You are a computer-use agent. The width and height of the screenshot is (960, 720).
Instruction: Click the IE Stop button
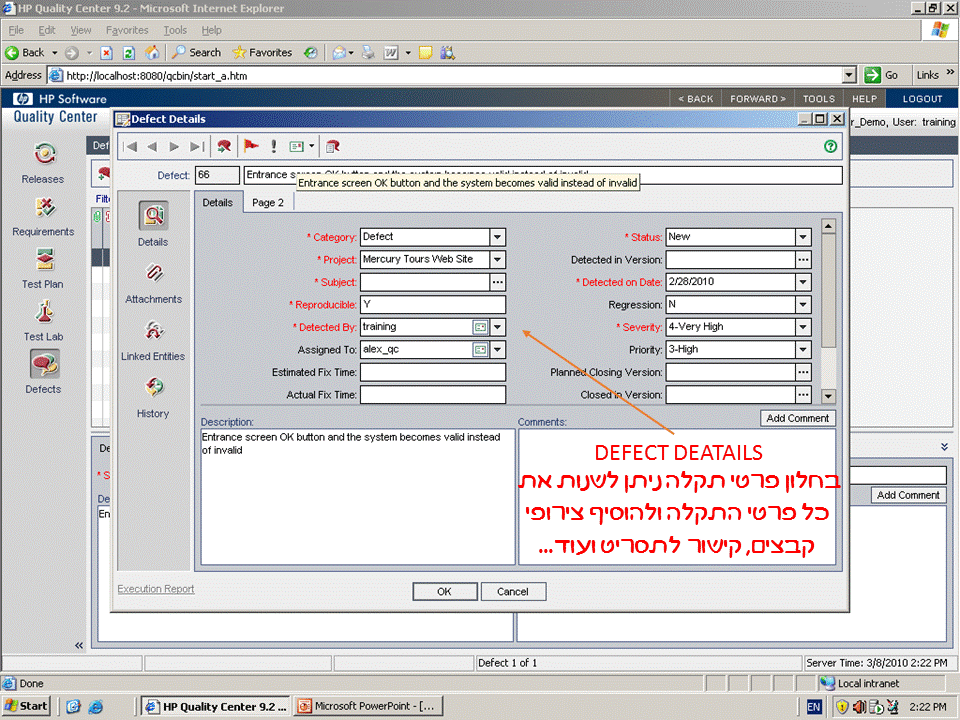(106, 53)
